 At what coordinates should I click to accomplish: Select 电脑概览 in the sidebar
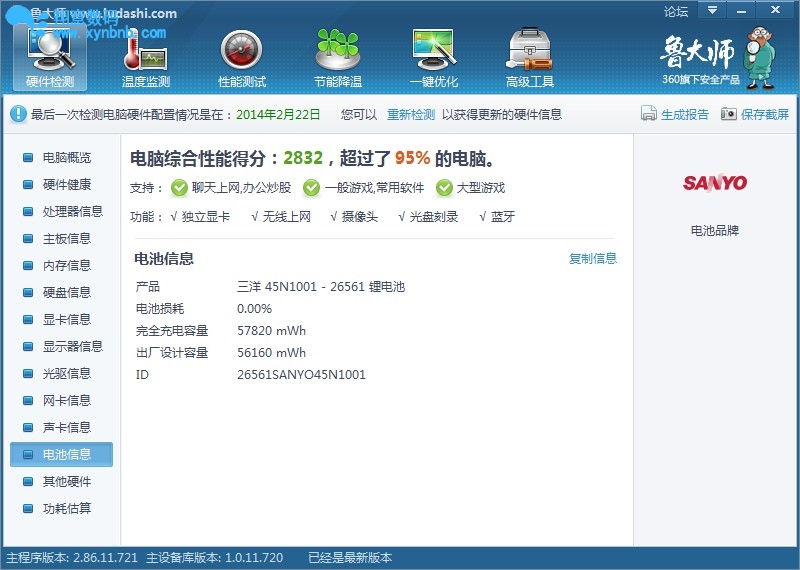(66, 158)
